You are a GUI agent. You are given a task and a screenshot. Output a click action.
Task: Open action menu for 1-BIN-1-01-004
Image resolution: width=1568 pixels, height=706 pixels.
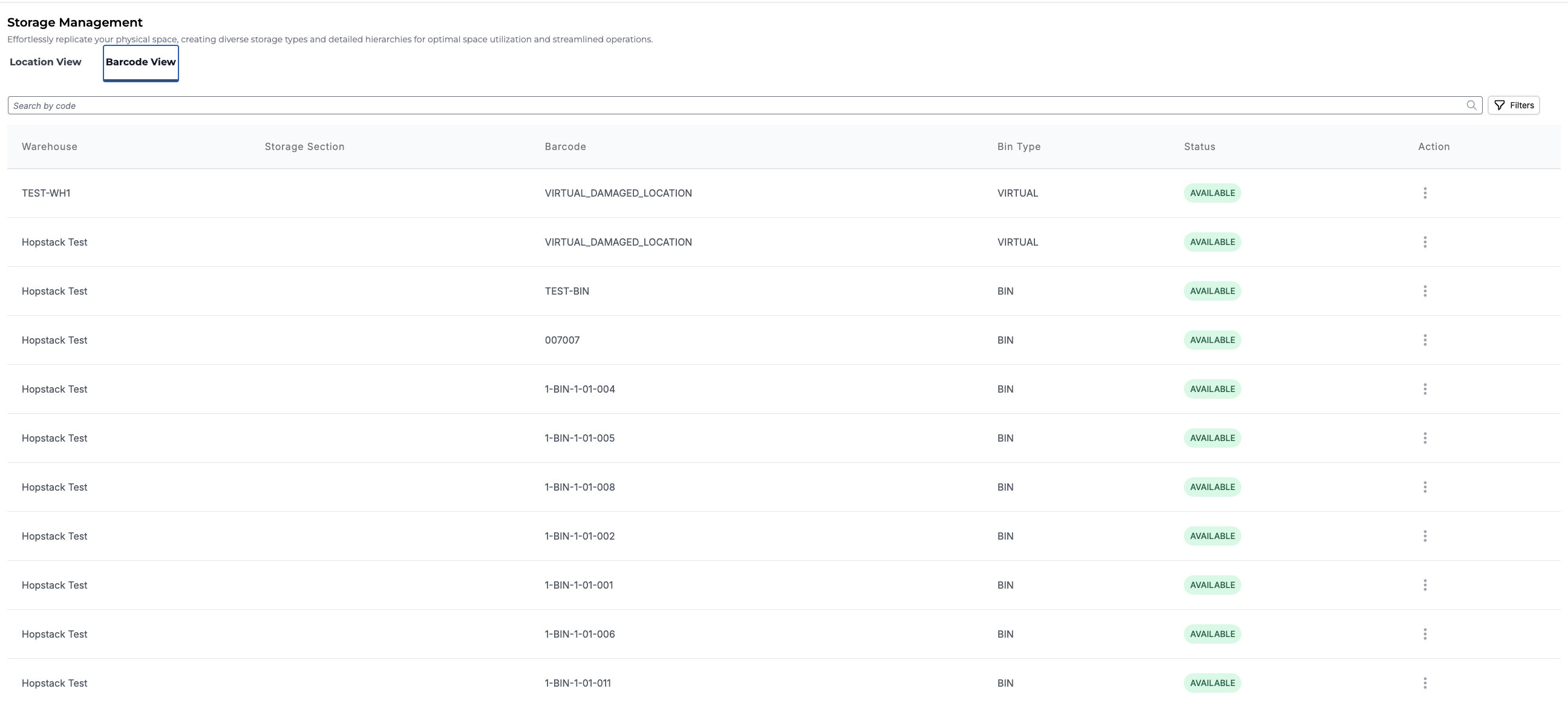click(1425, 389)
